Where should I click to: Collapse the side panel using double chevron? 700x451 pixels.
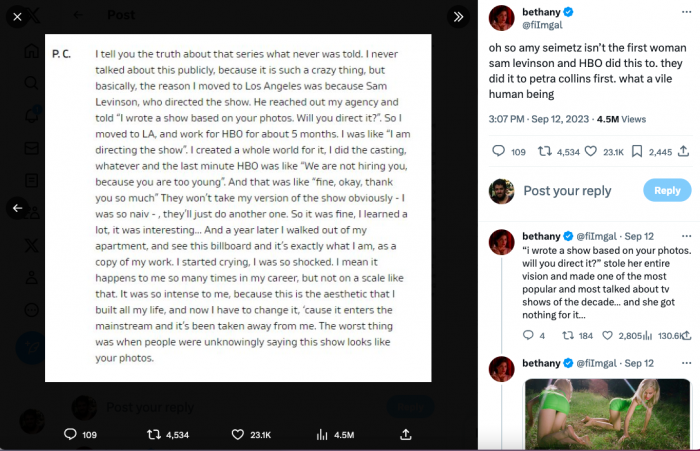click(458, 17)
